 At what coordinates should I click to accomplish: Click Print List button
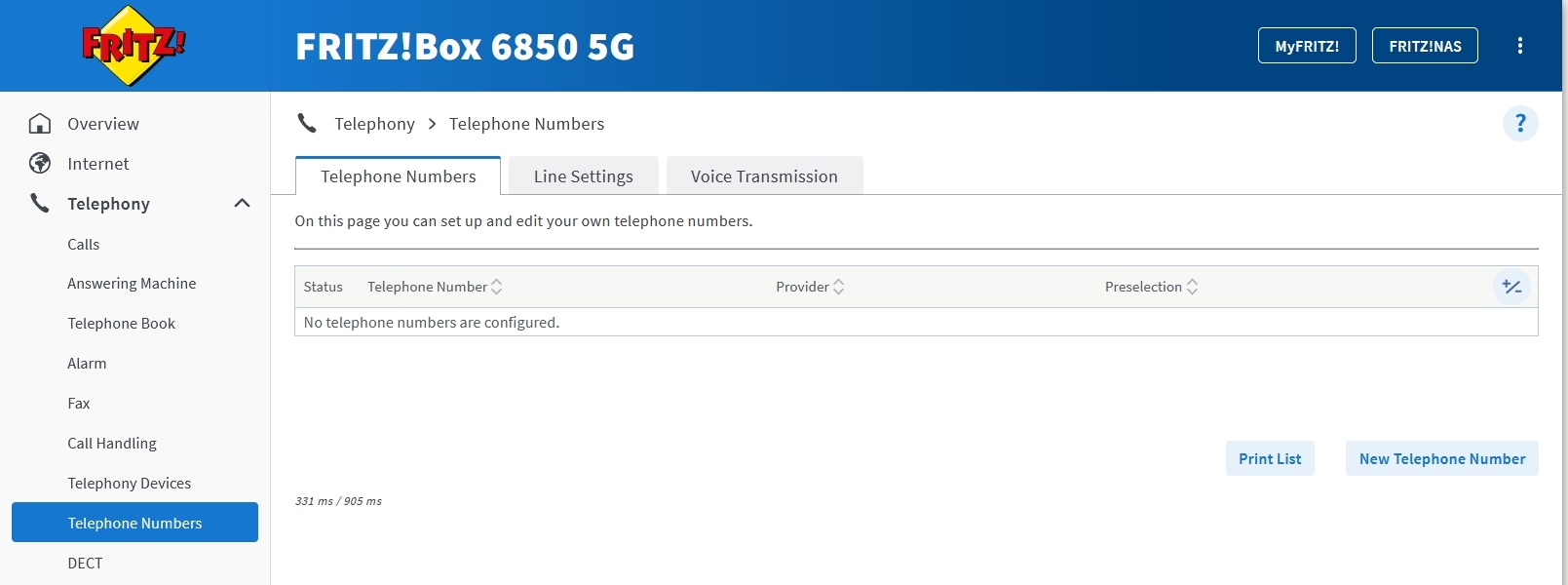tap(1270, 459)
